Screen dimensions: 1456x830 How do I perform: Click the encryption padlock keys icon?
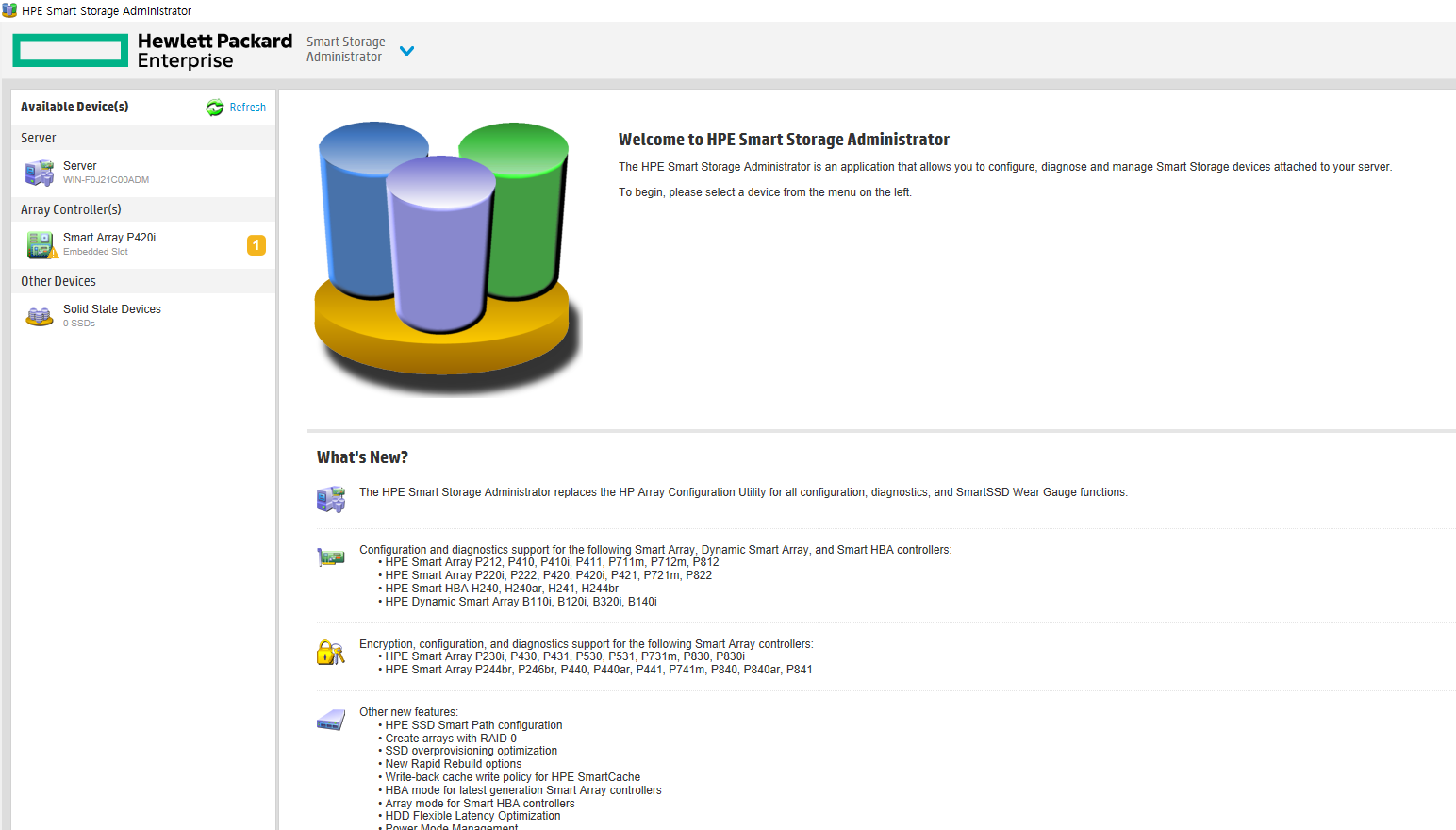pyautogui.click(x=331, y=652)
